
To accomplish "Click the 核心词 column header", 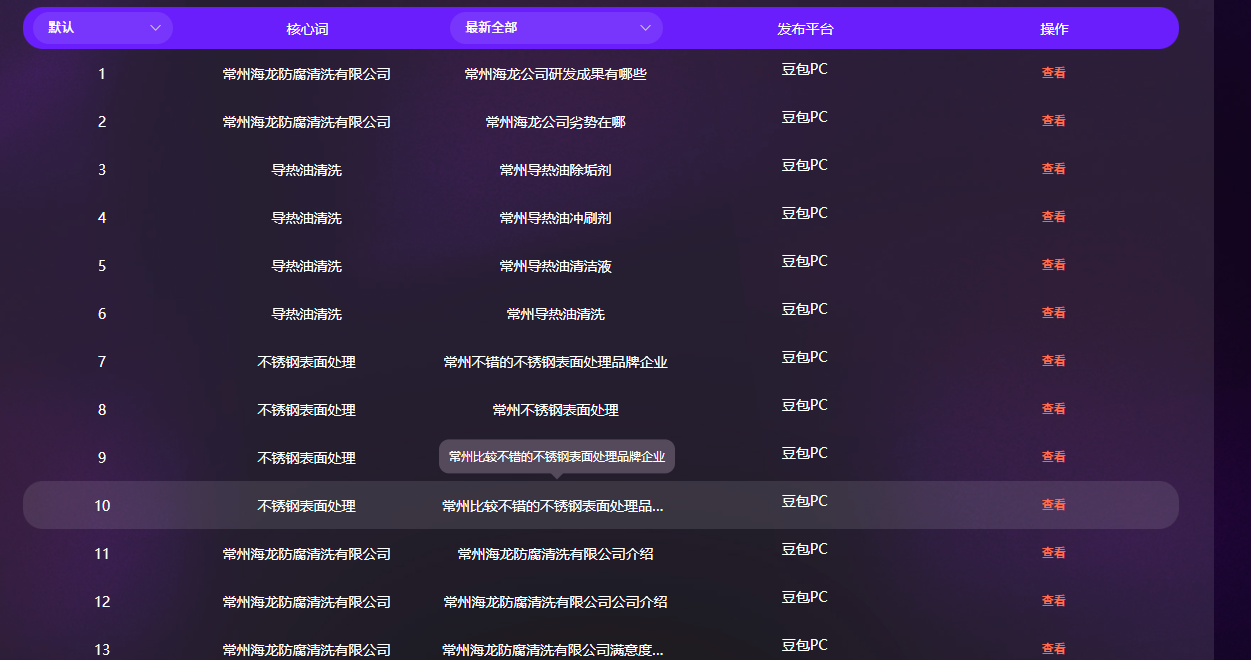I will [307, 29].
